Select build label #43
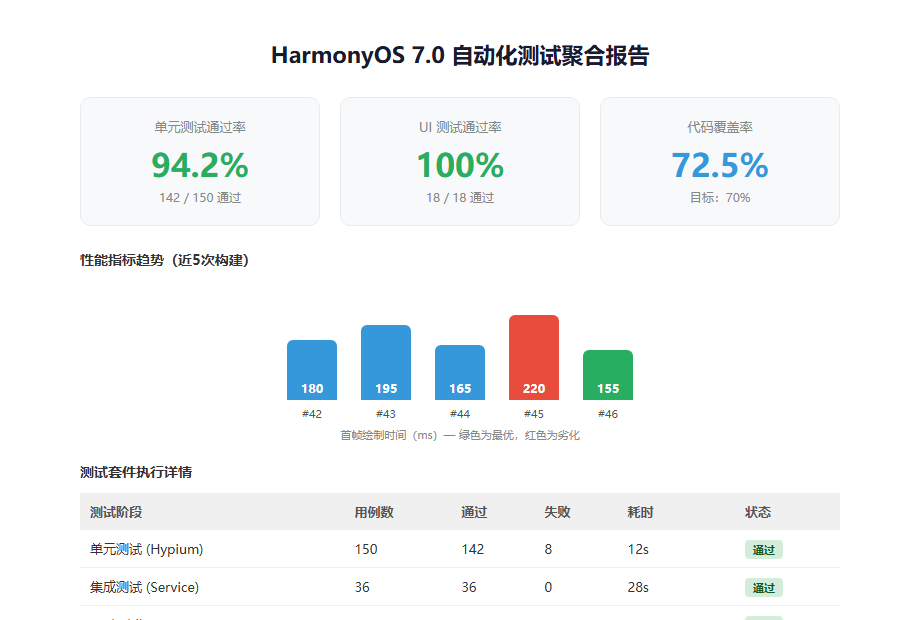This screenshot has width=920, height=620. (386, 414)
